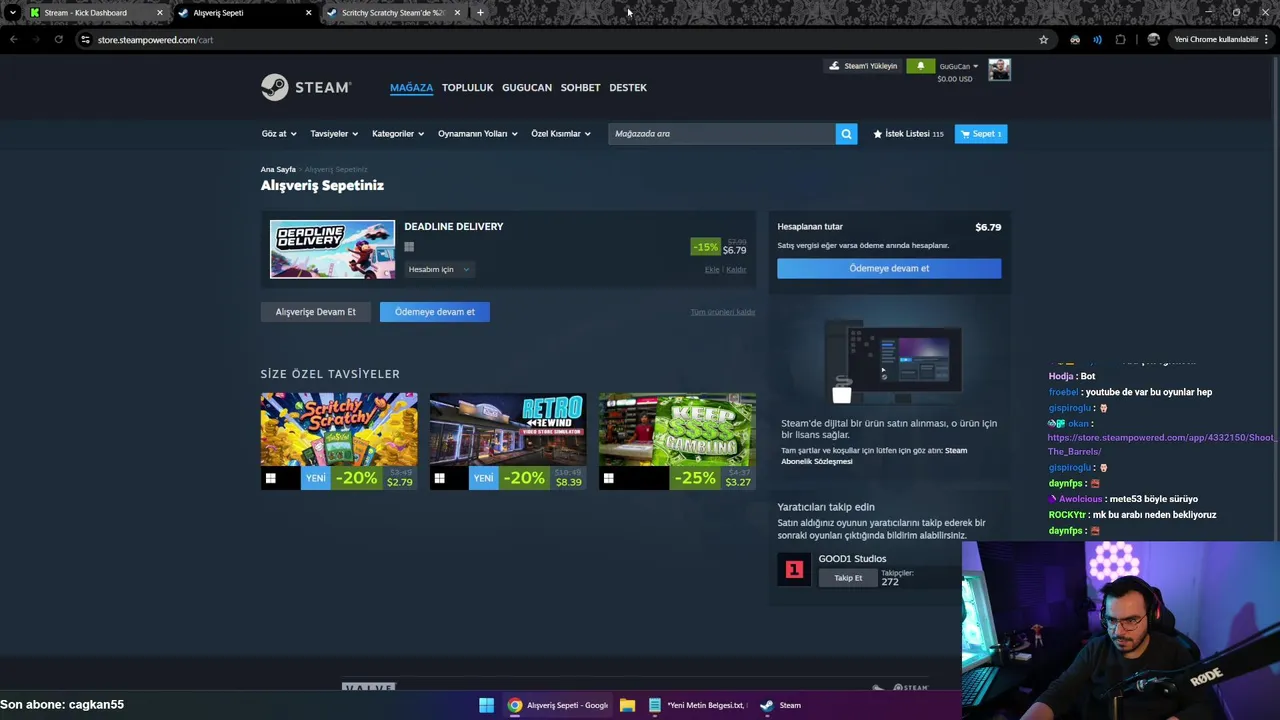Screen dimensions: 1280x720
Task: Click Kaldır to remove Deadline Delivery
Action: point(736,269)
